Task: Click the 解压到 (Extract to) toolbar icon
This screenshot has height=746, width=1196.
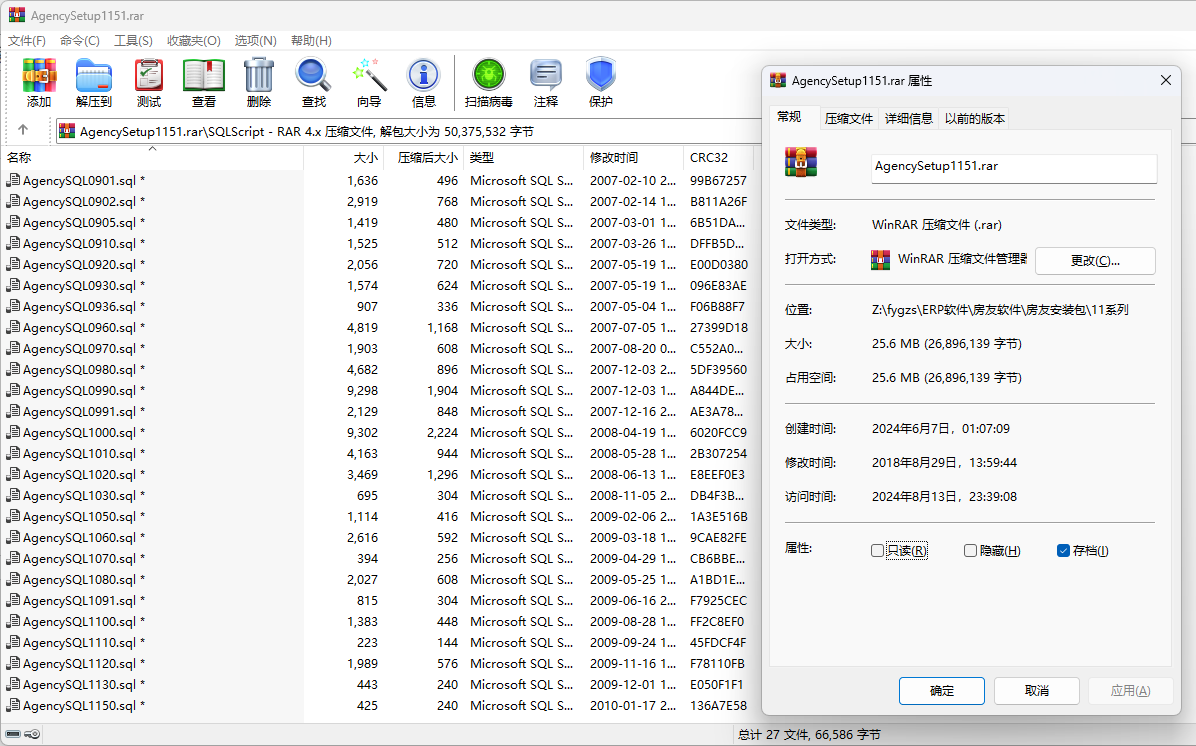Action: tap(94, 76)
